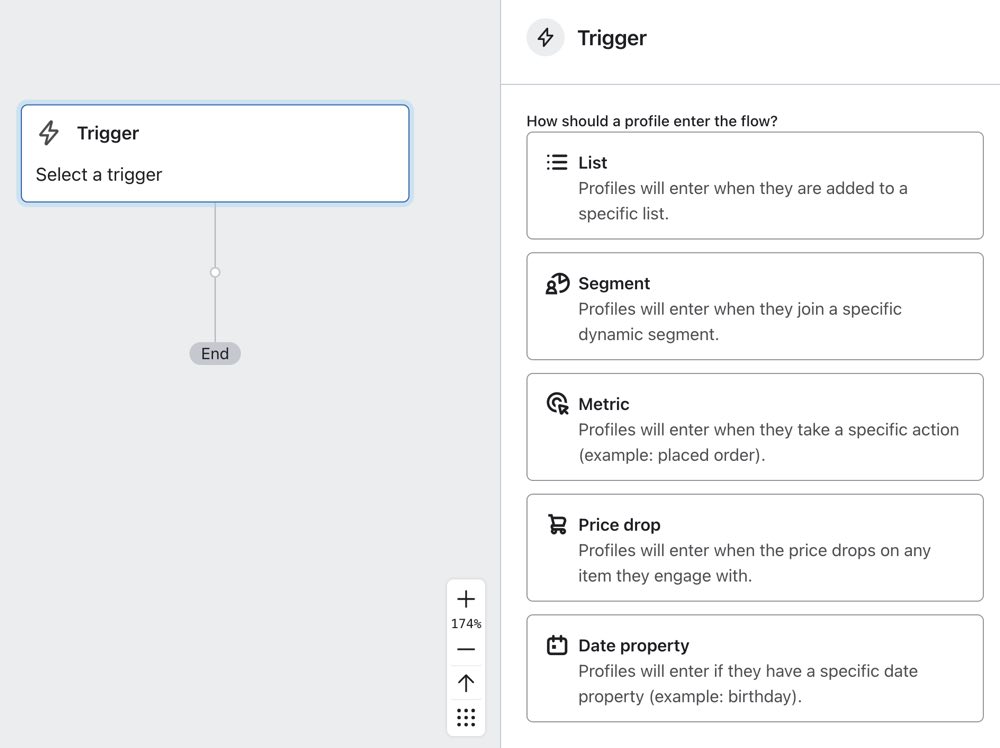Zoom in with the plus icon

click(x=466, y=598)
